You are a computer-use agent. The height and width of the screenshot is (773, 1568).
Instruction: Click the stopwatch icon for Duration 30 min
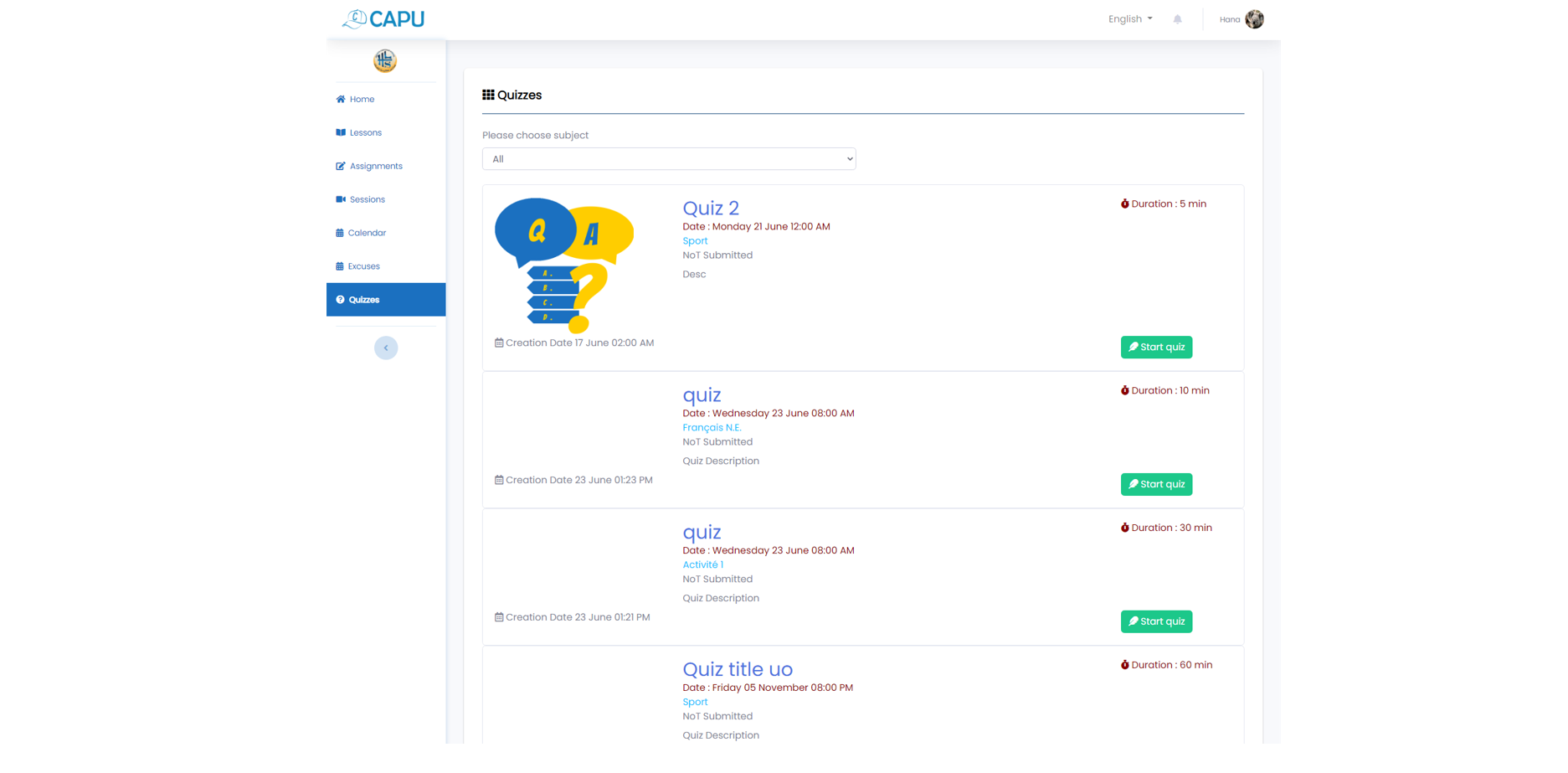(1125, 528)
